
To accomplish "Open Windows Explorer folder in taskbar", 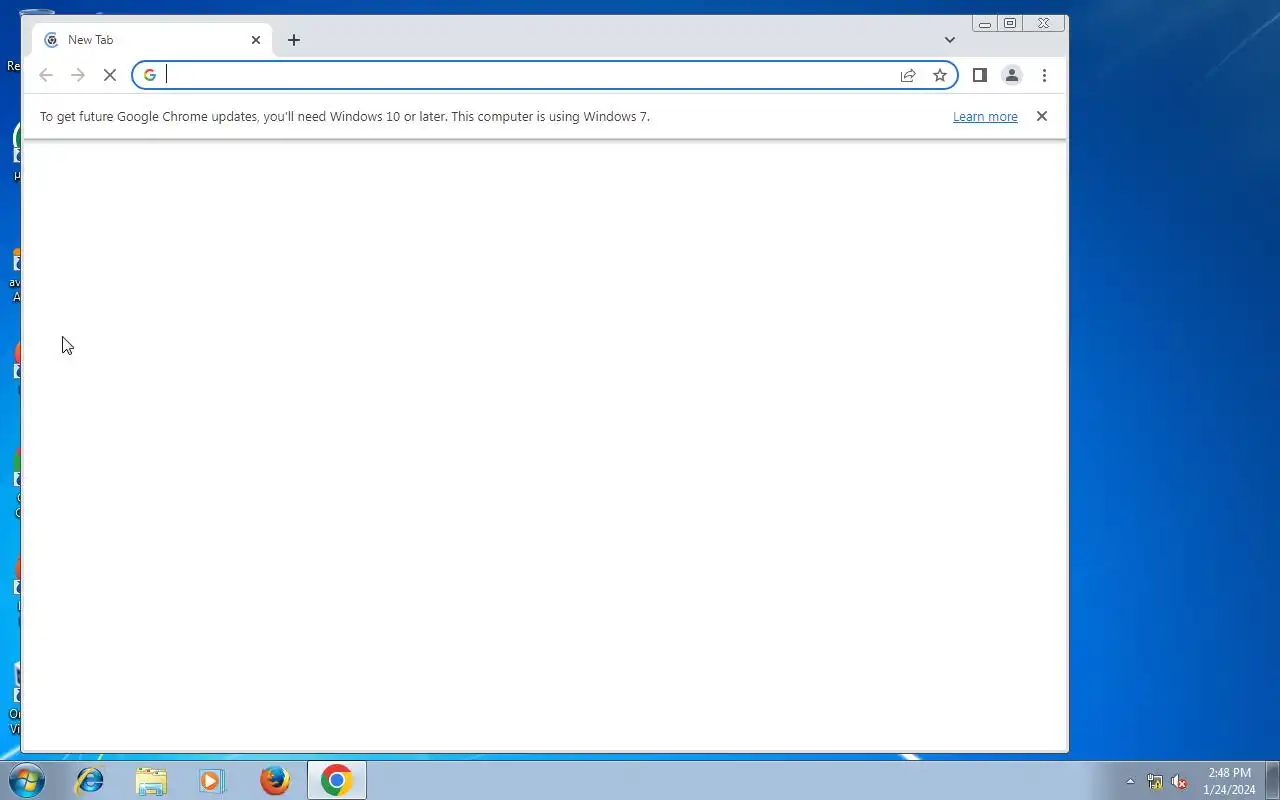I will [x=151, y=780].
